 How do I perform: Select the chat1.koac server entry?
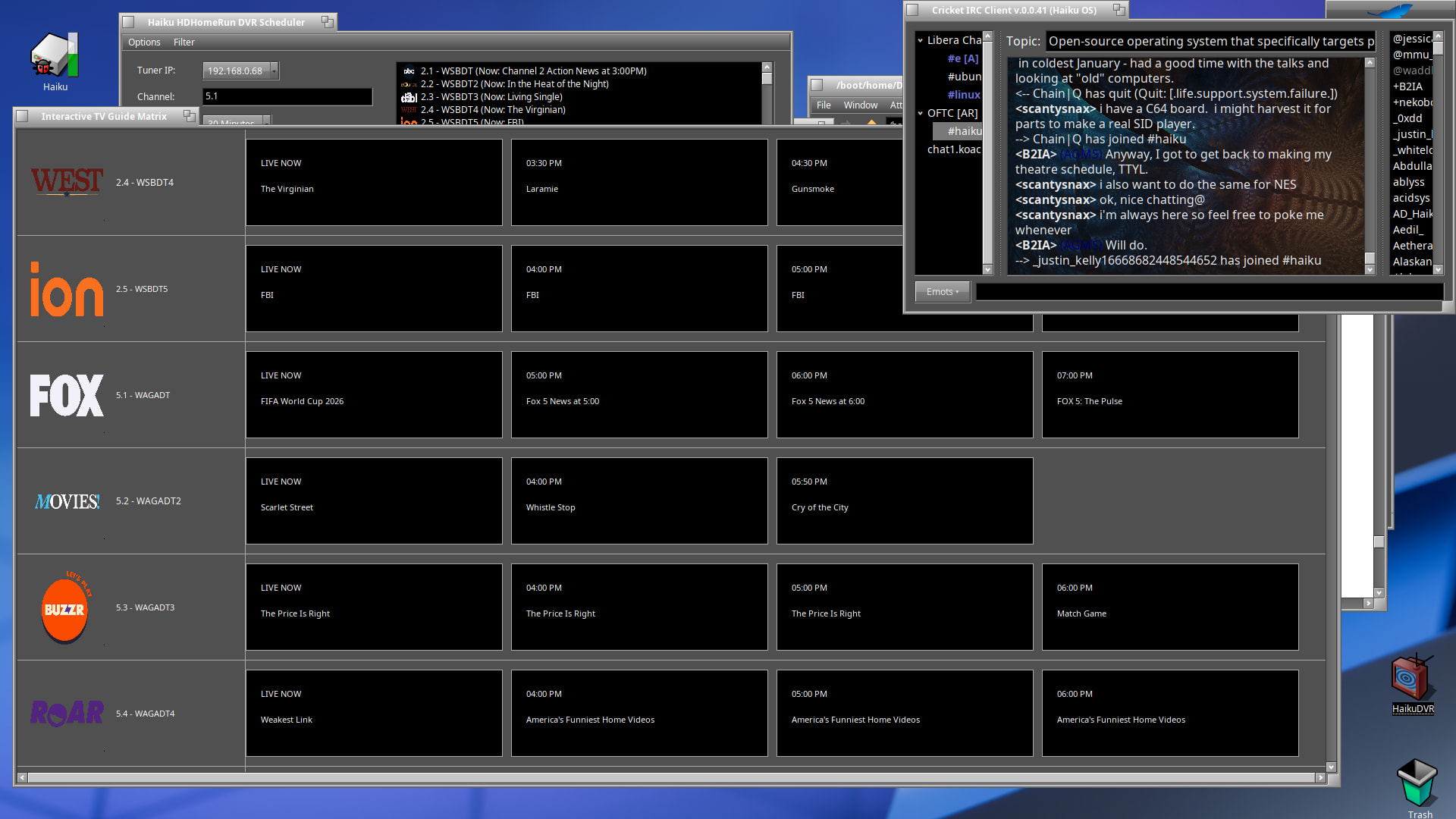(x=954, y=149)
